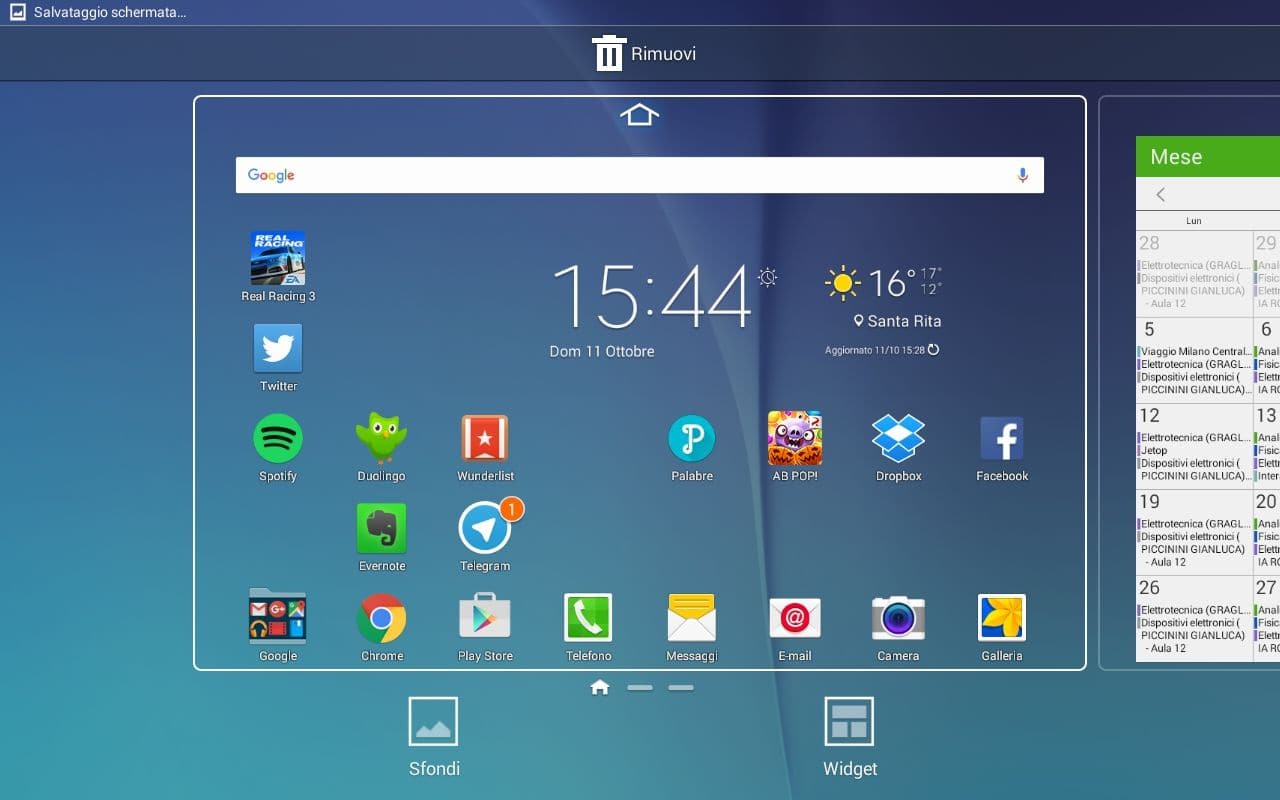Open the Wunderlist app
Screen dimensions: 1280x800
click(x=485, y=438)
